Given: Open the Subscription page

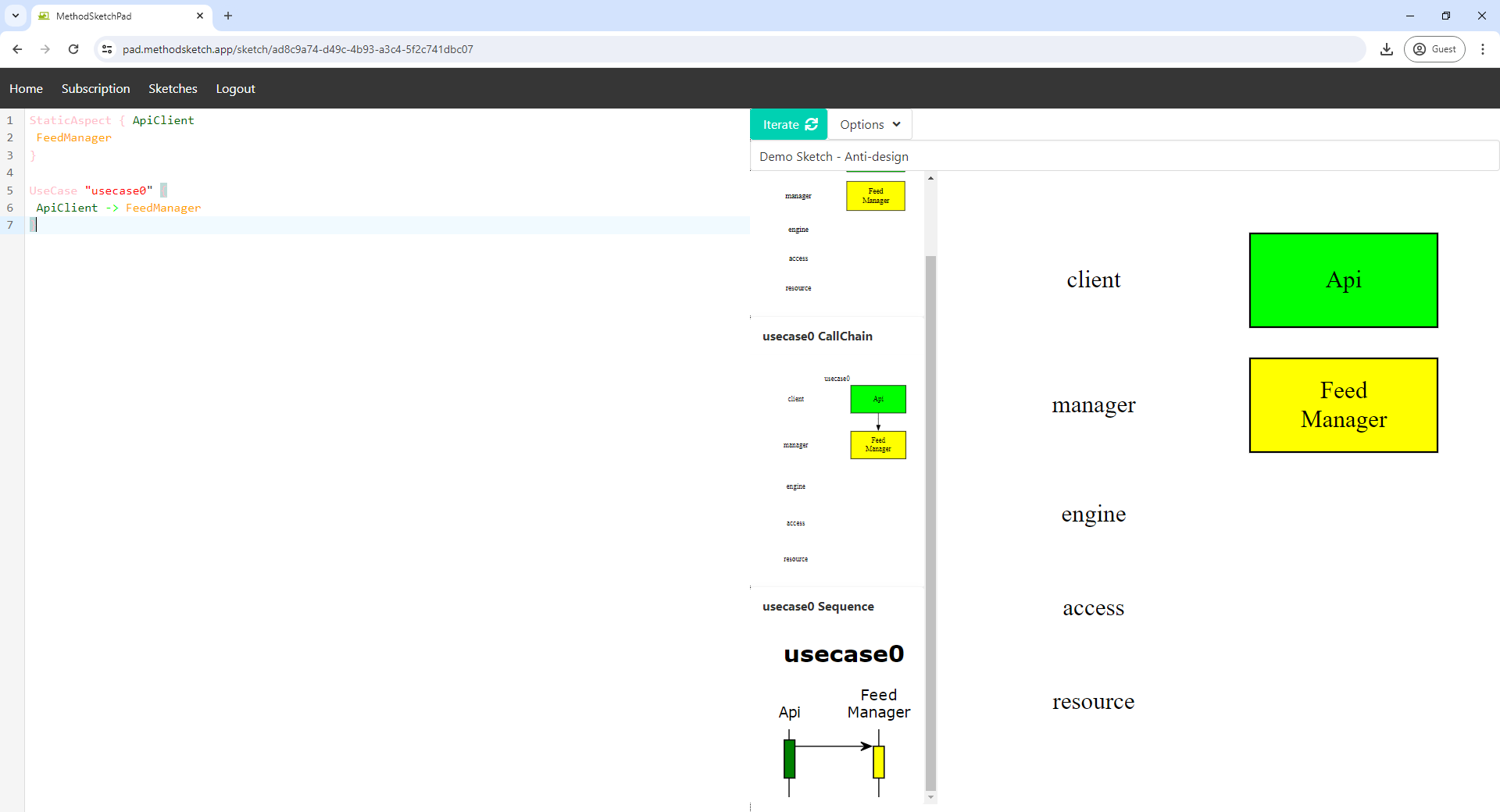Looking at the screenshot, I should point(95,89).
